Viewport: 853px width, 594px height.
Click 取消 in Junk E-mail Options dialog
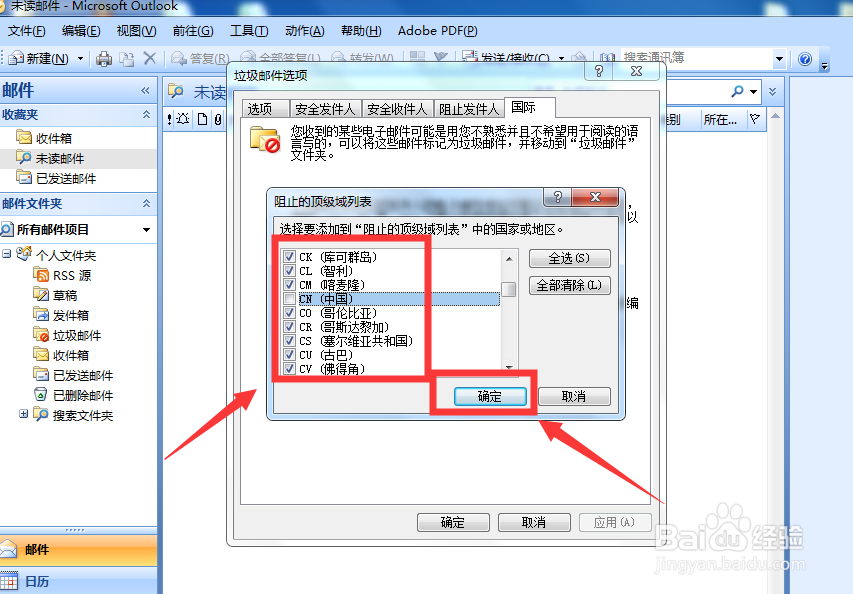[x=534, y=522]
